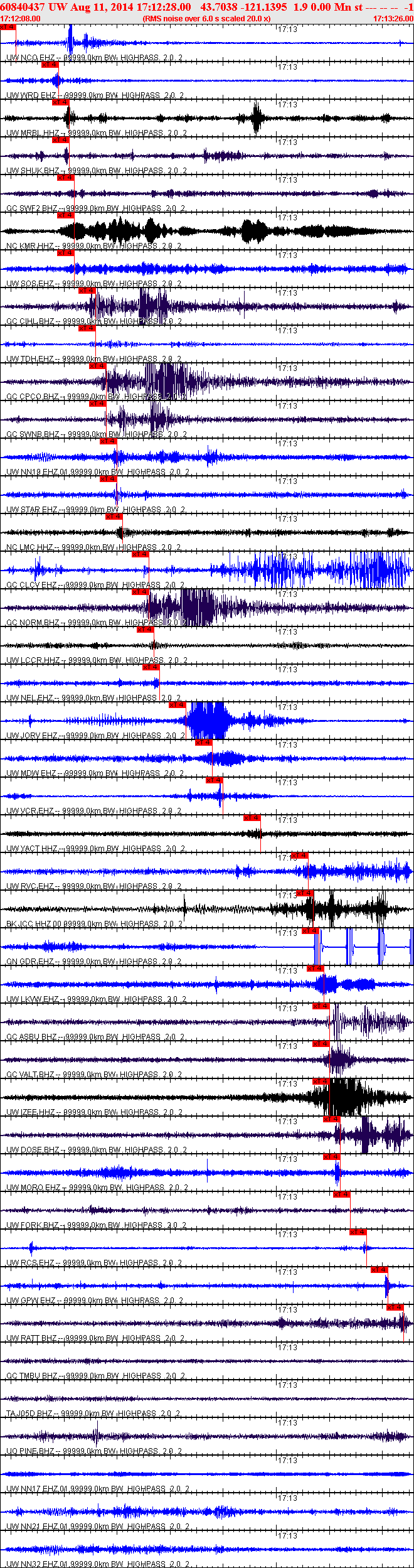Click the red pick marker on MRBL trace
Screen dimensions: 414x1568
click(61, 102)
